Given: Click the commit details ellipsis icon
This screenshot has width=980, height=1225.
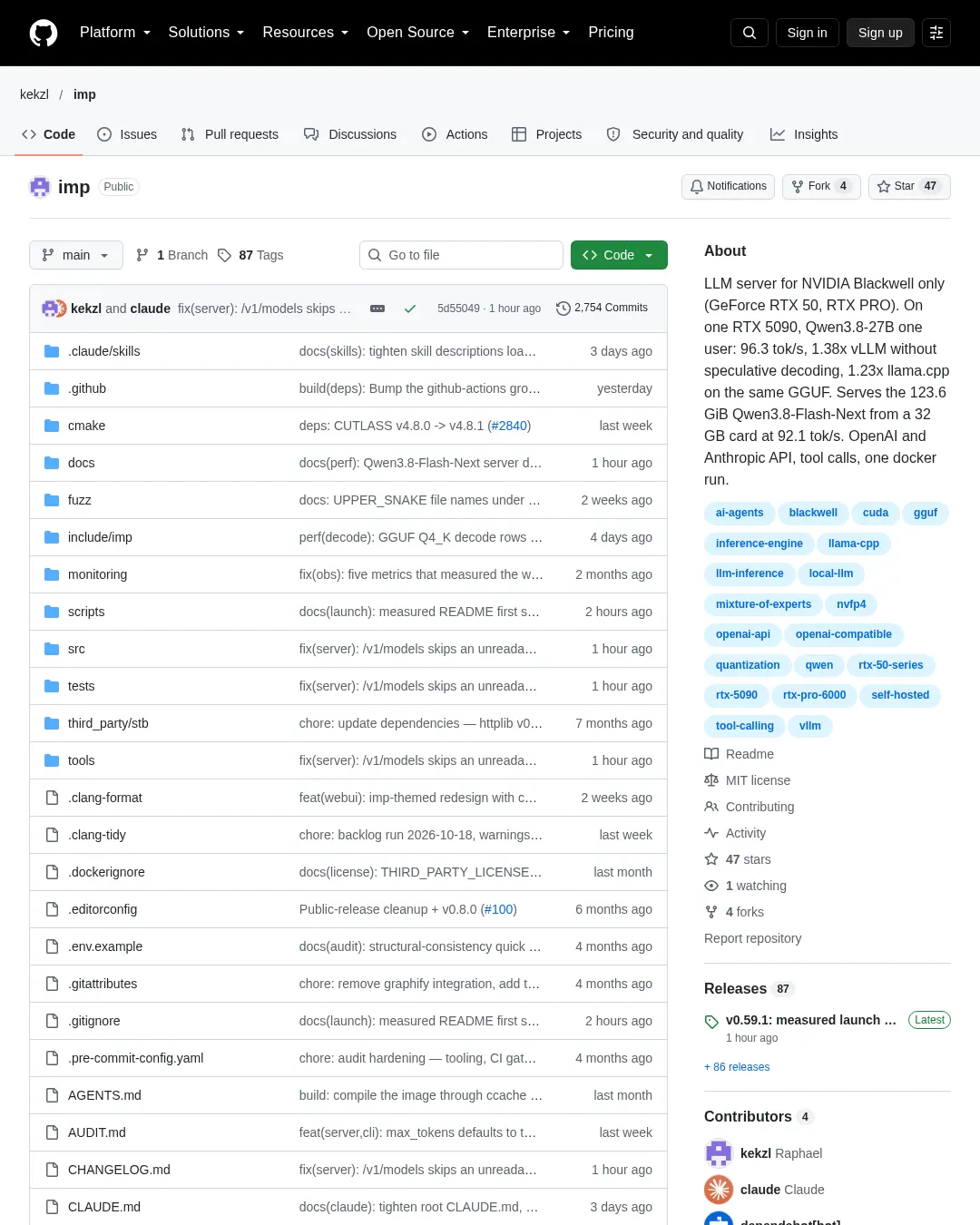Looking at the screenshot, I should [377, 309].
